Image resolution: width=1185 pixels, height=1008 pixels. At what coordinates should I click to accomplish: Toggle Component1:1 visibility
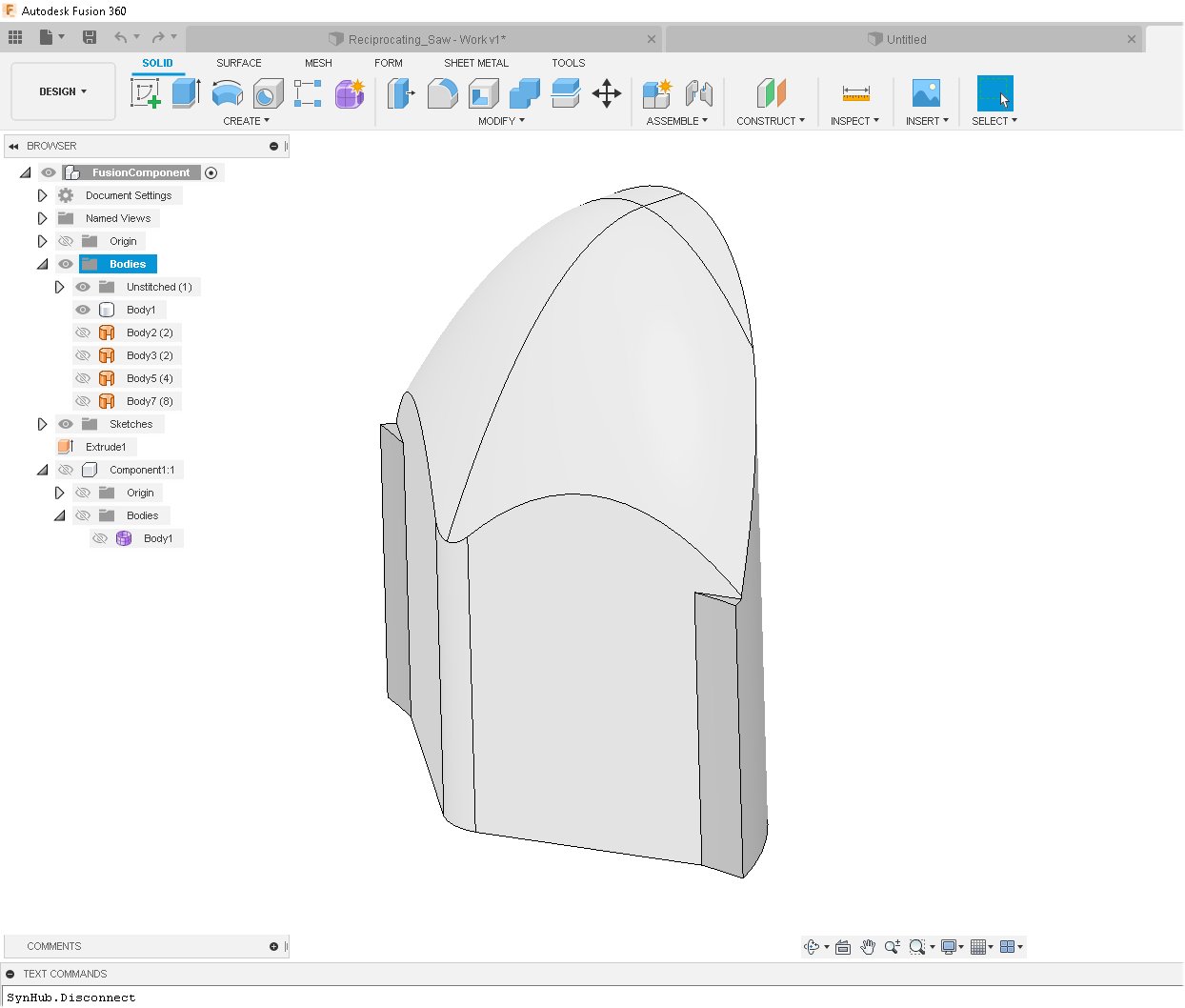(66, 470)
